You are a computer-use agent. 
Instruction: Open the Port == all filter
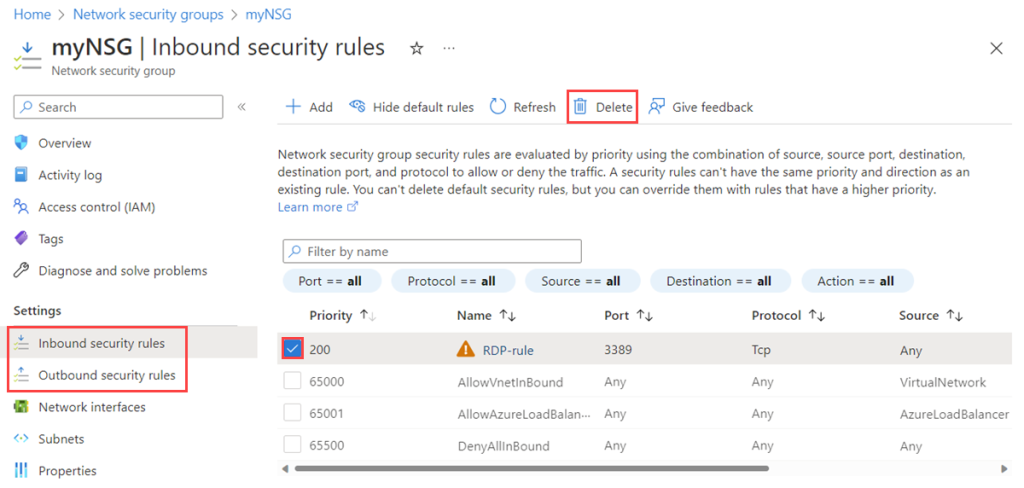[x=330, y=281]
